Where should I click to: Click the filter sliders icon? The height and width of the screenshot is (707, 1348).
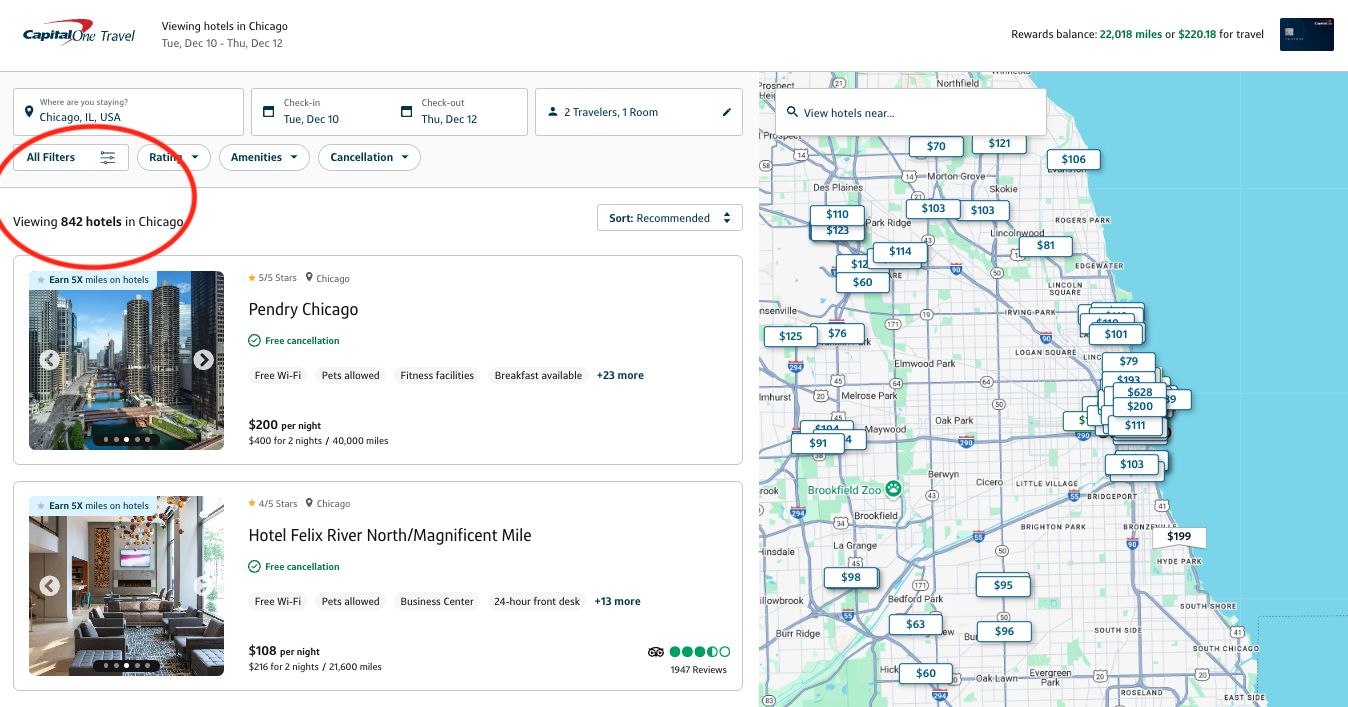[x=108, y=158]
